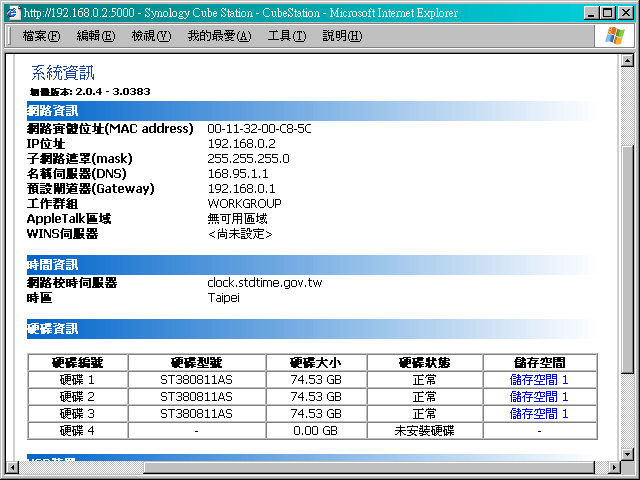Click ST380811AS model in 硬碟 1 row
This screenshot has width=640, height=480.
[196, 380]
